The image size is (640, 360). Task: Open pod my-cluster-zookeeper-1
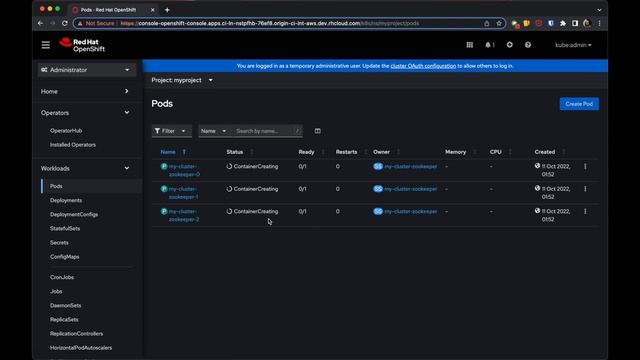[183, 193]
